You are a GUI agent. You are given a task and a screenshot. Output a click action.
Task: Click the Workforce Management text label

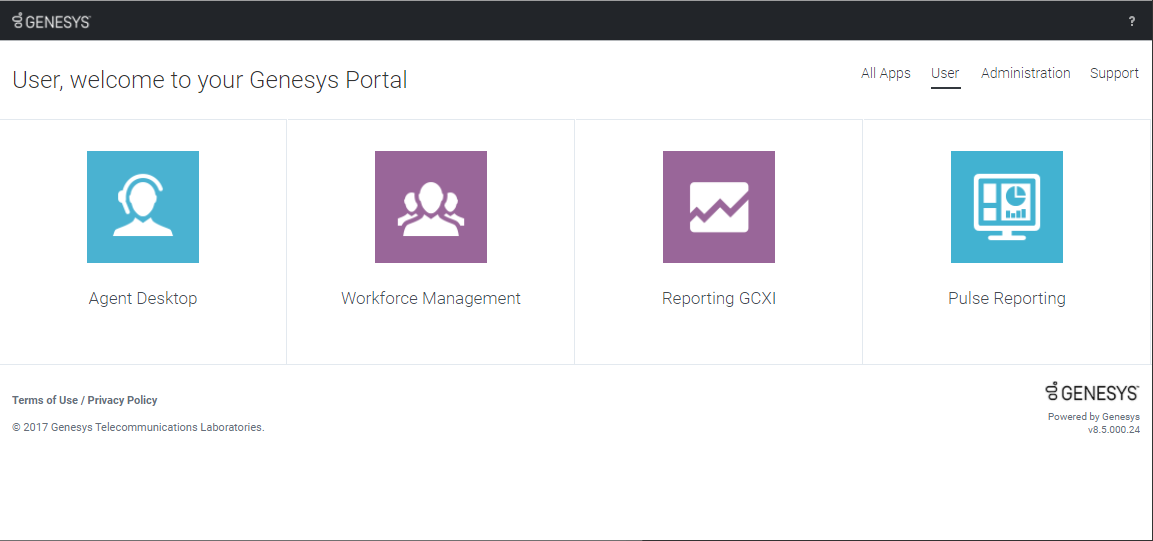[431, 298]
